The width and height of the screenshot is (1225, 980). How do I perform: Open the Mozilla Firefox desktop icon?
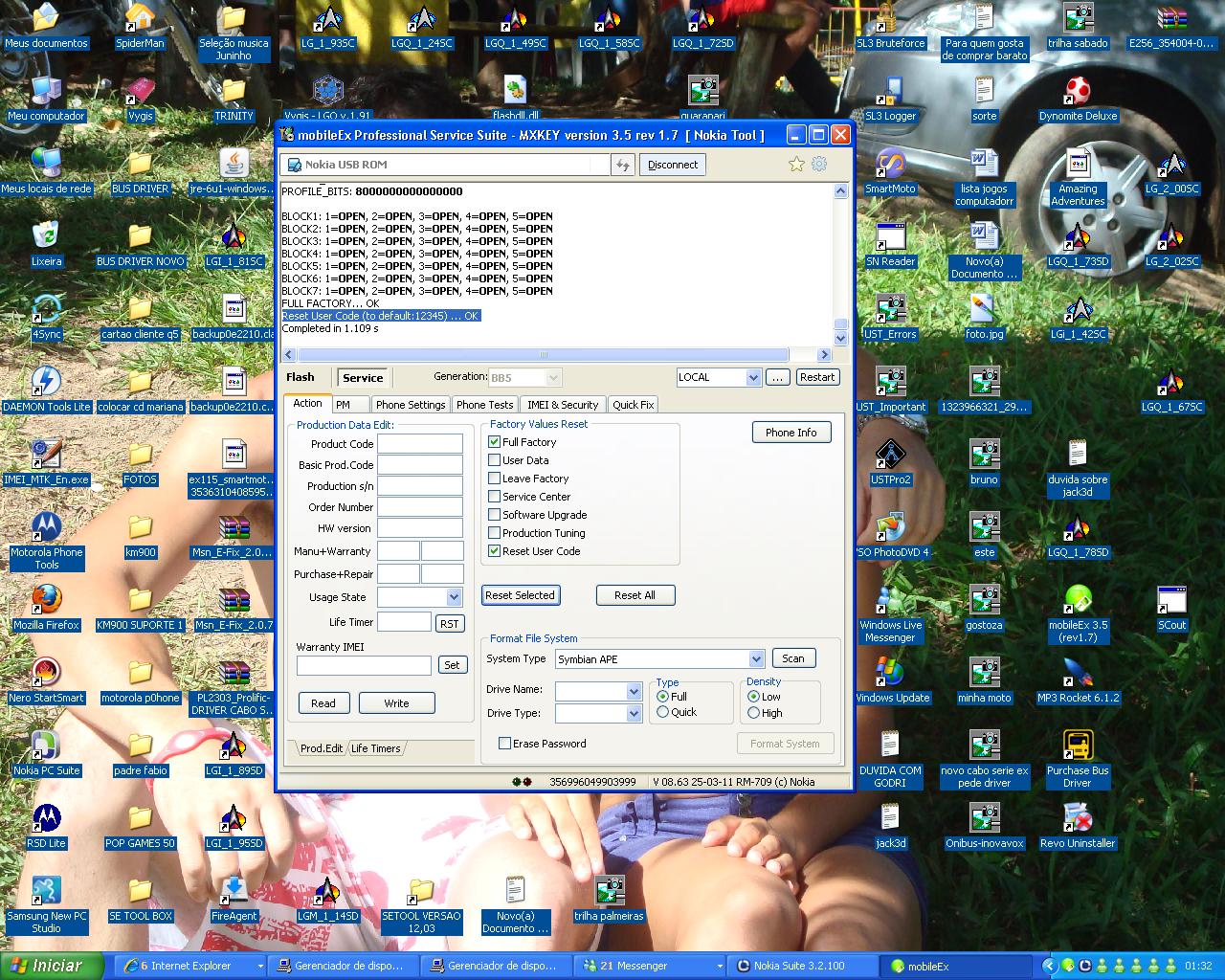pyautogui.click(x=46, y=608)
